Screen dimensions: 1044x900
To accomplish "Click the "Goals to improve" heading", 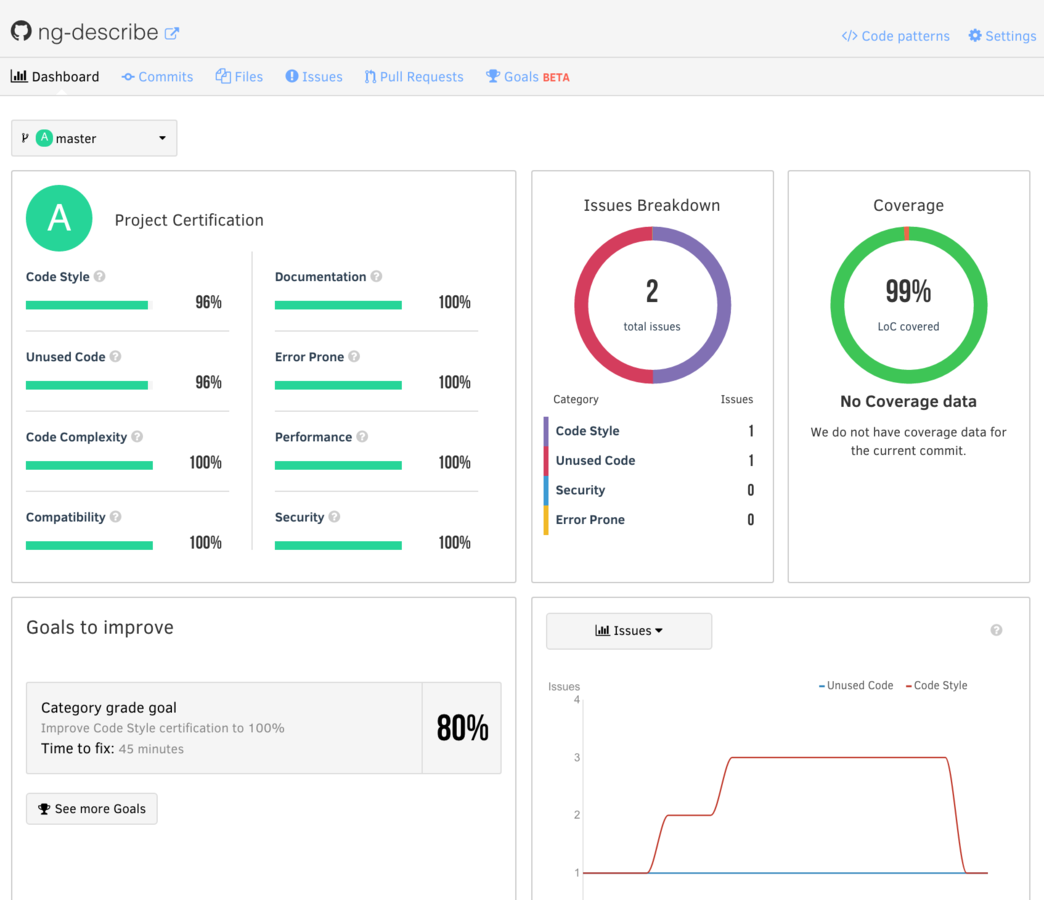I will [x=100, y=627].
